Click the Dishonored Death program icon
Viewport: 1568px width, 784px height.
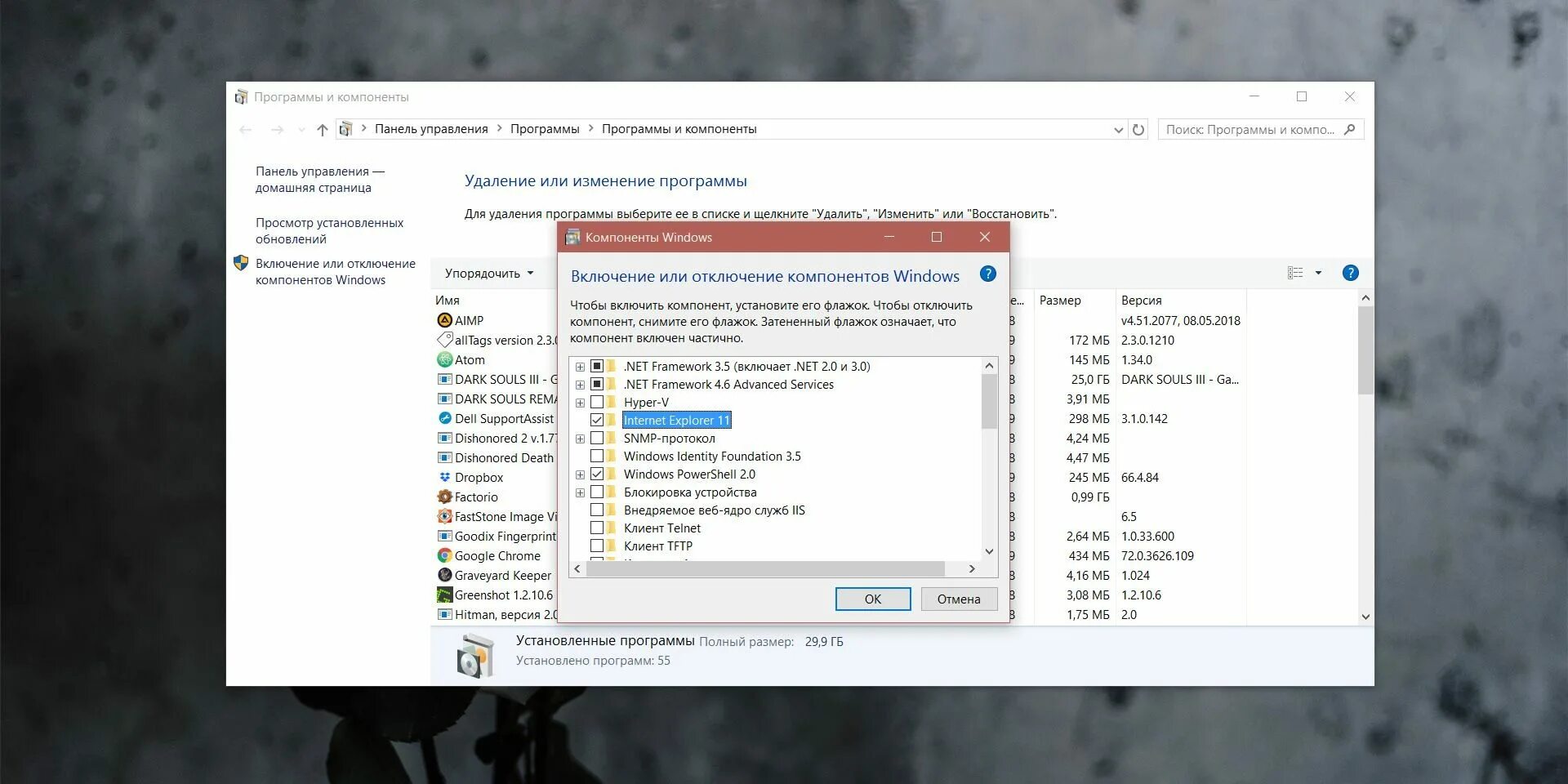tap(444, 457)
